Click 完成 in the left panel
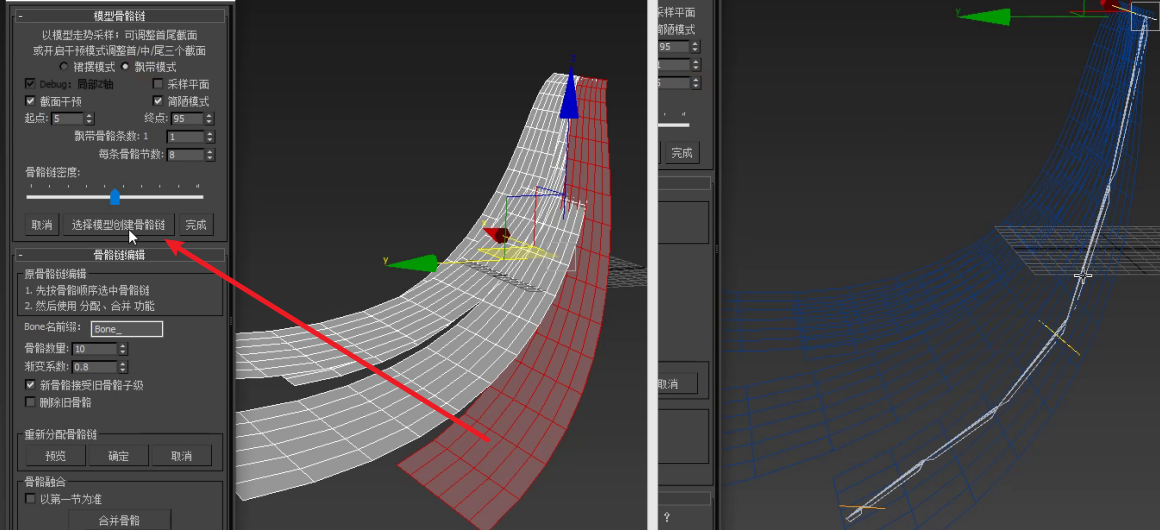This screenshot has height=530, width=1160. coord(196,225)
